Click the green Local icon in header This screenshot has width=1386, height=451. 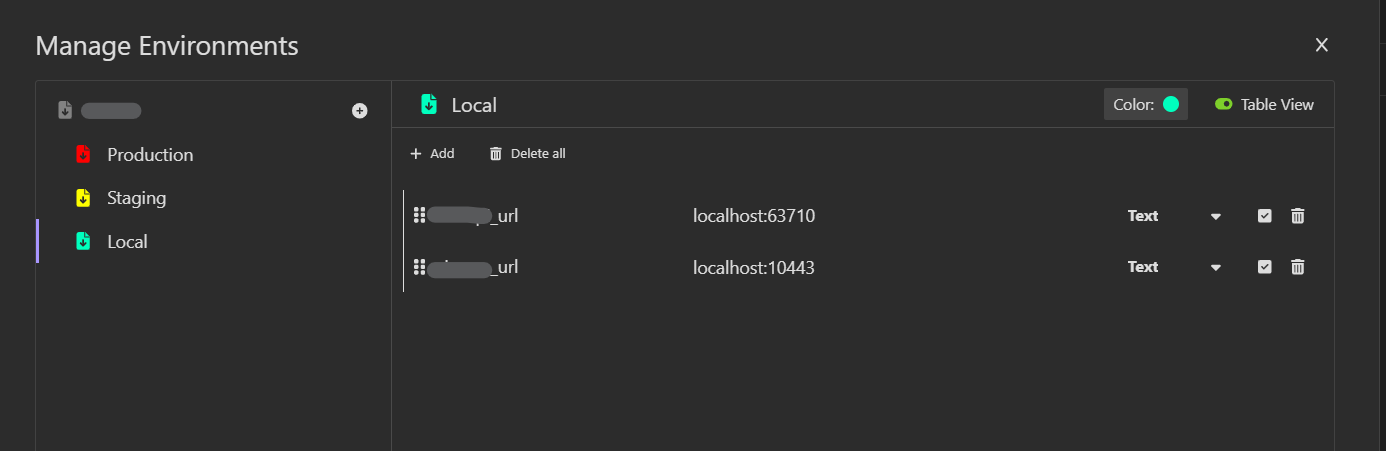click(429, 105)
